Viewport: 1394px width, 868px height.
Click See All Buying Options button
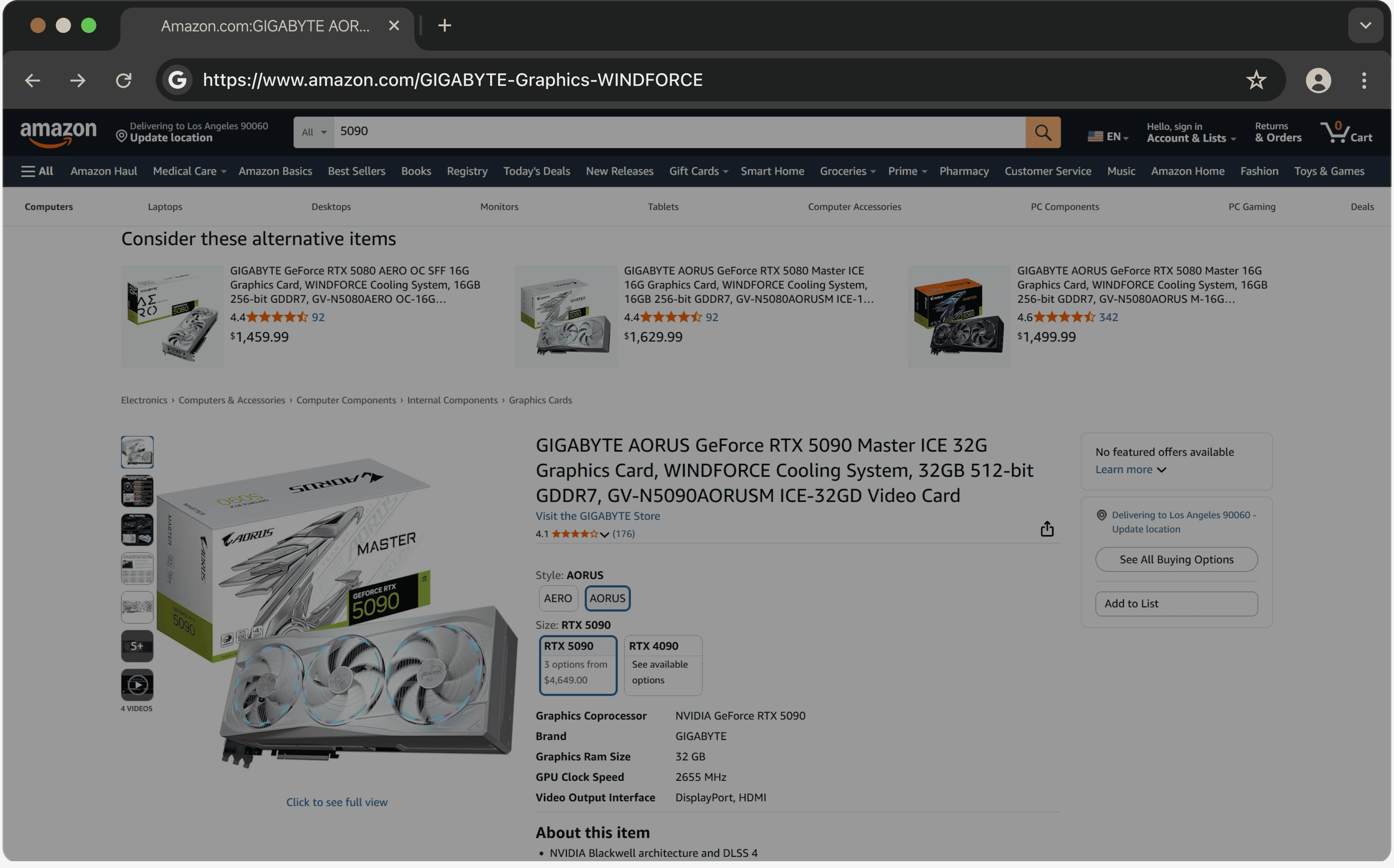(1176, 559)
